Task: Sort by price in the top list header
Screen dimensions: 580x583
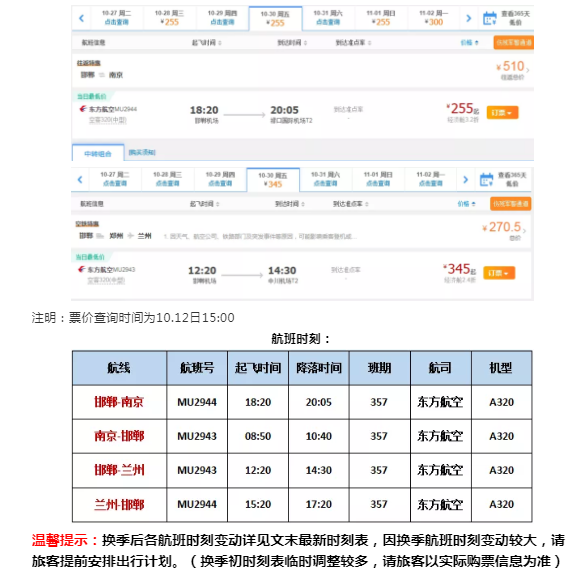Action: coord(469,43)
